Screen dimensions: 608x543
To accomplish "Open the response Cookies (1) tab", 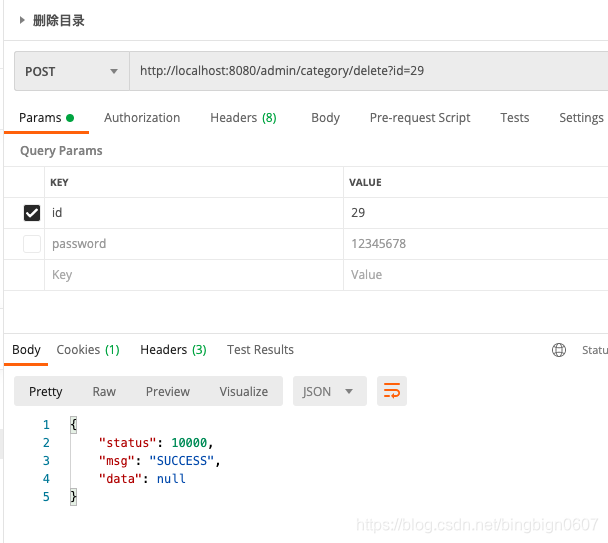I will click(88, 350).
